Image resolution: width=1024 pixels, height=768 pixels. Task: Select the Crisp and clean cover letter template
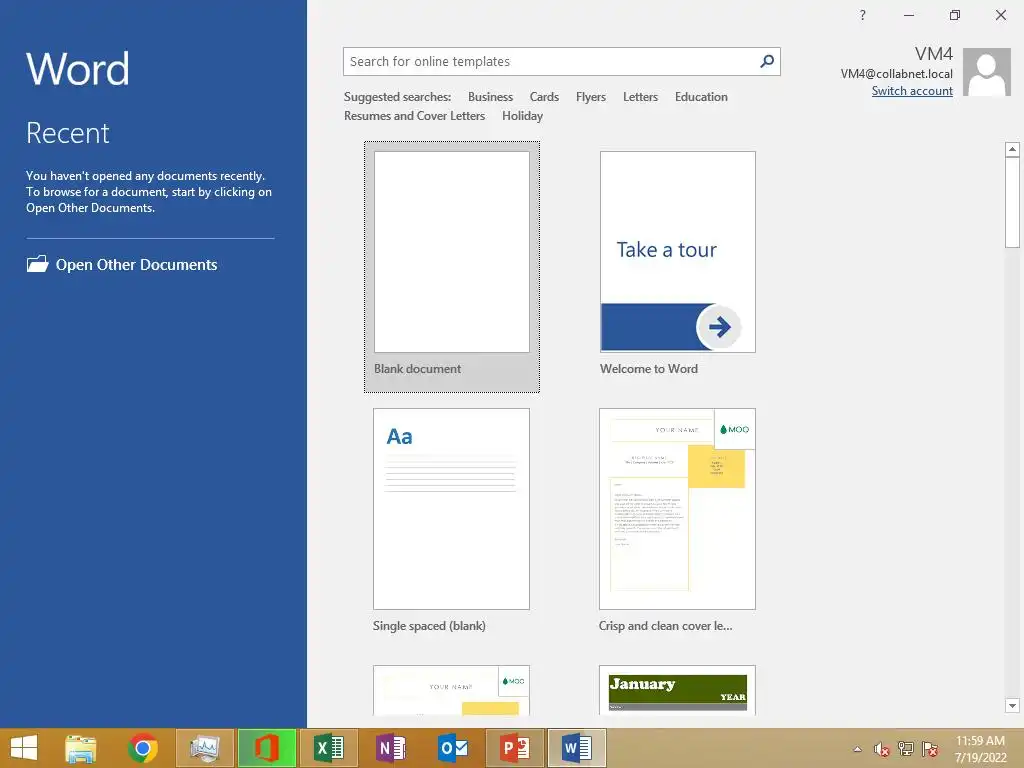coord(677,509)
